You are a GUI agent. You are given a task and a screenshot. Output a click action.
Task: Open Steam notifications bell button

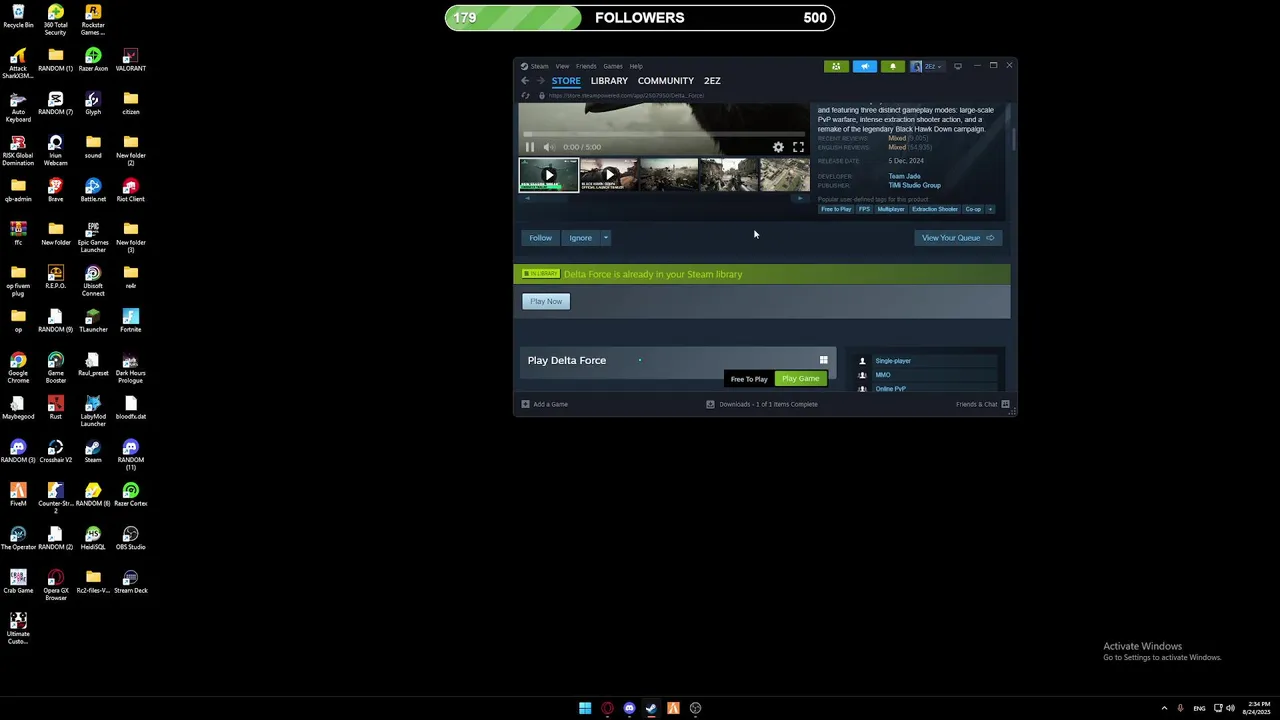coord(893,66)
